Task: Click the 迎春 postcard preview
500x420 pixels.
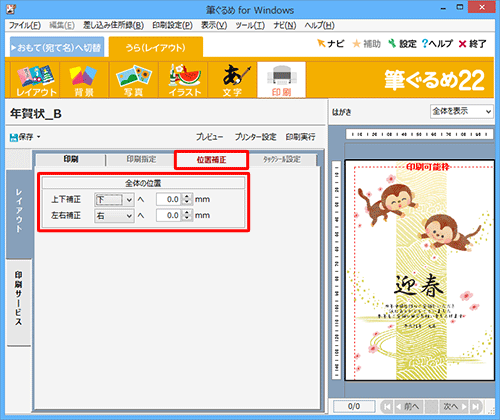Action: point(420,270)
